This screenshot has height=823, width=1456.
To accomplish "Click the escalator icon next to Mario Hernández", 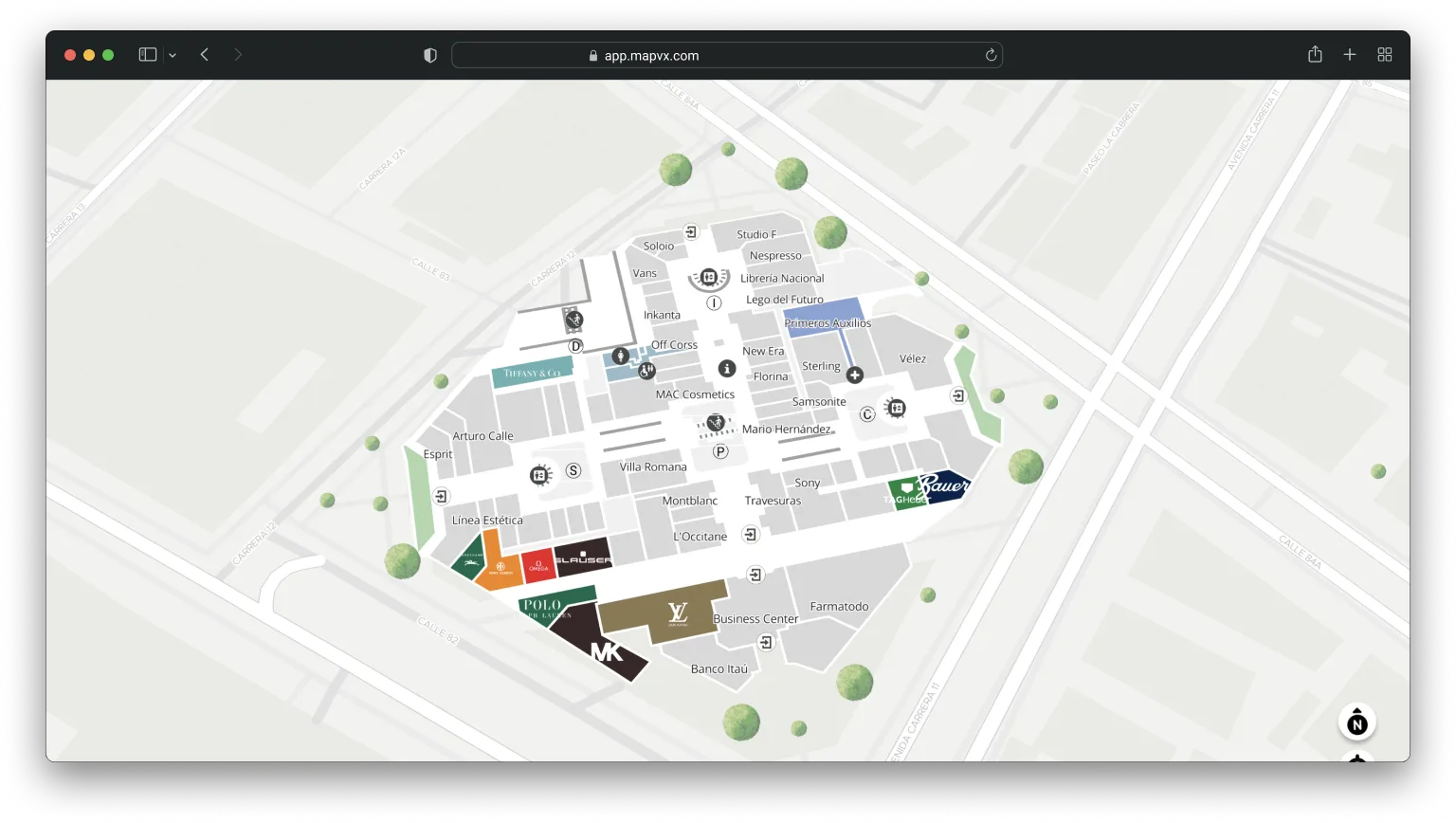I will pos(718,422).
